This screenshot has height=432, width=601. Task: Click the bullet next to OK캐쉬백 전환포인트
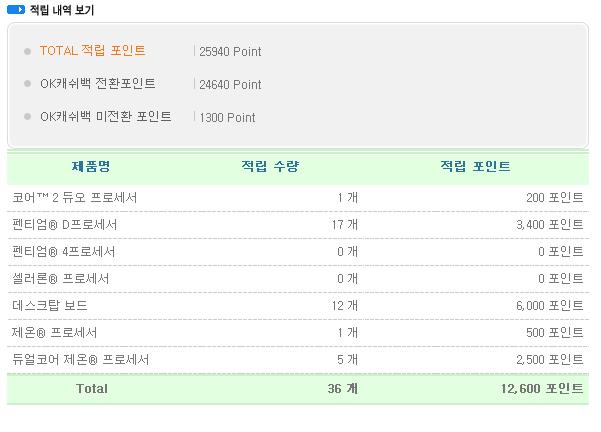click(x=27, y=83)
